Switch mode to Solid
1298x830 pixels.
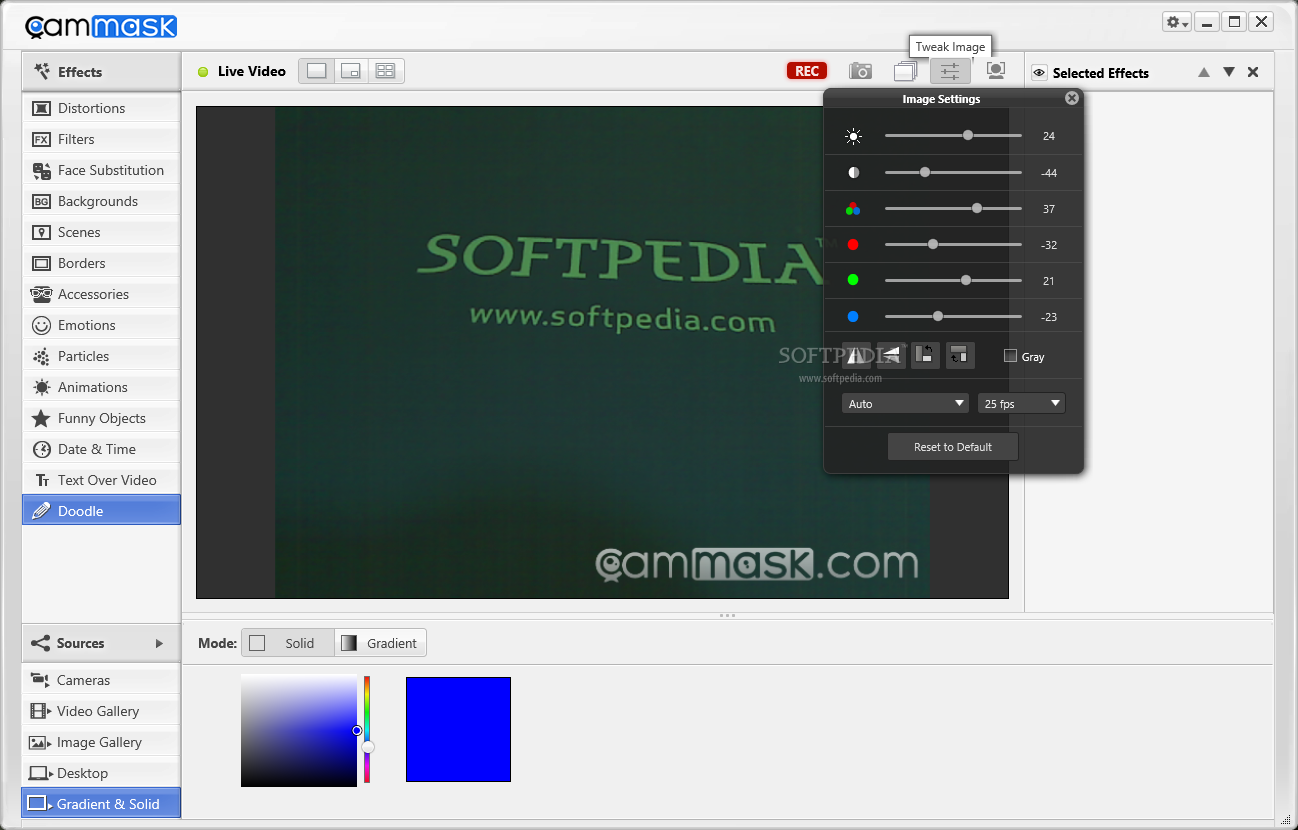pos(287,643)
